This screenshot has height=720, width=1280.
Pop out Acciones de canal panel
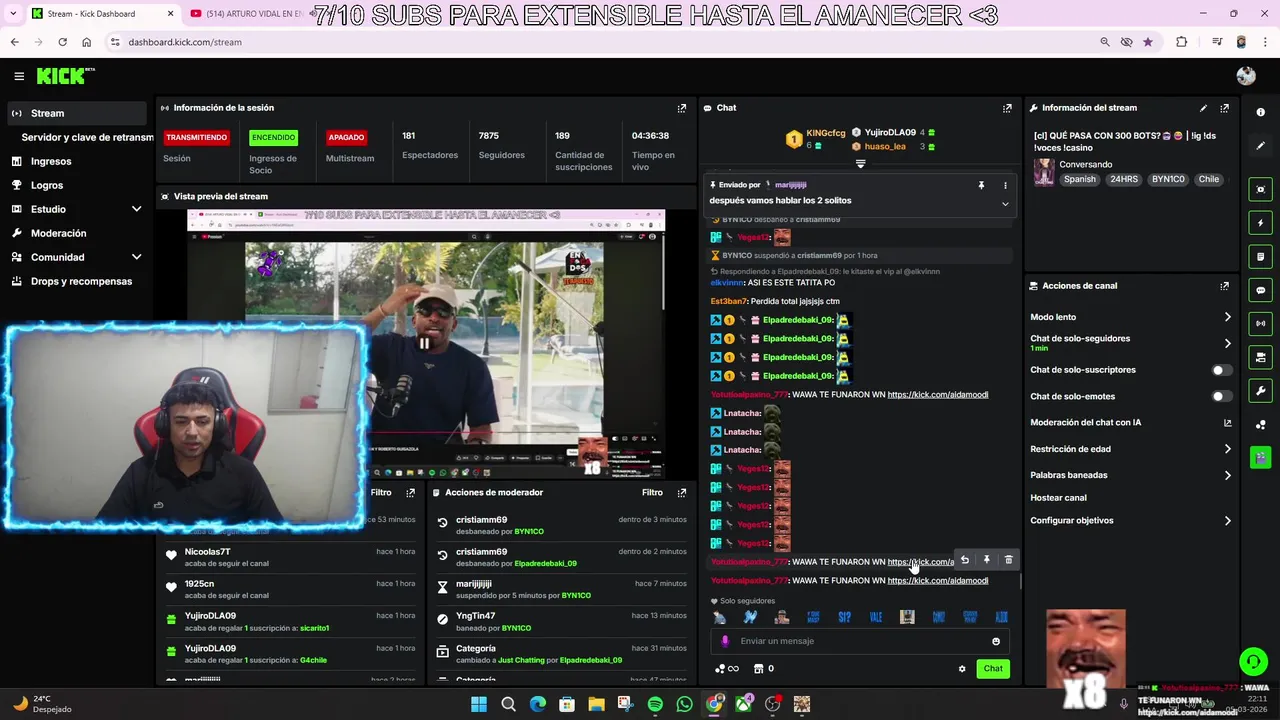point(1224,286)
